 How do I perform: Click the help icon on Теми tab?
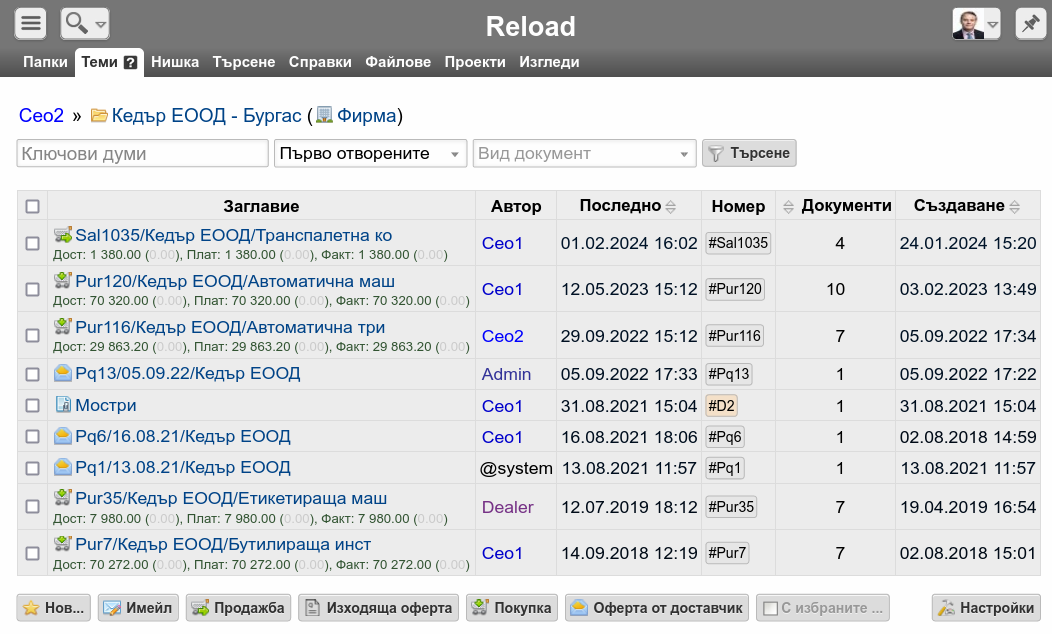130,62
